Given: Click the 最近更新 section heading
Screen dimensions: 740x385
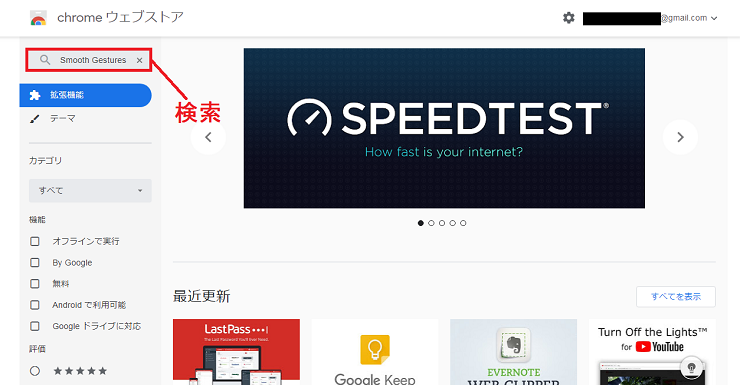Looking at the screenshot, I should [202, 296].
